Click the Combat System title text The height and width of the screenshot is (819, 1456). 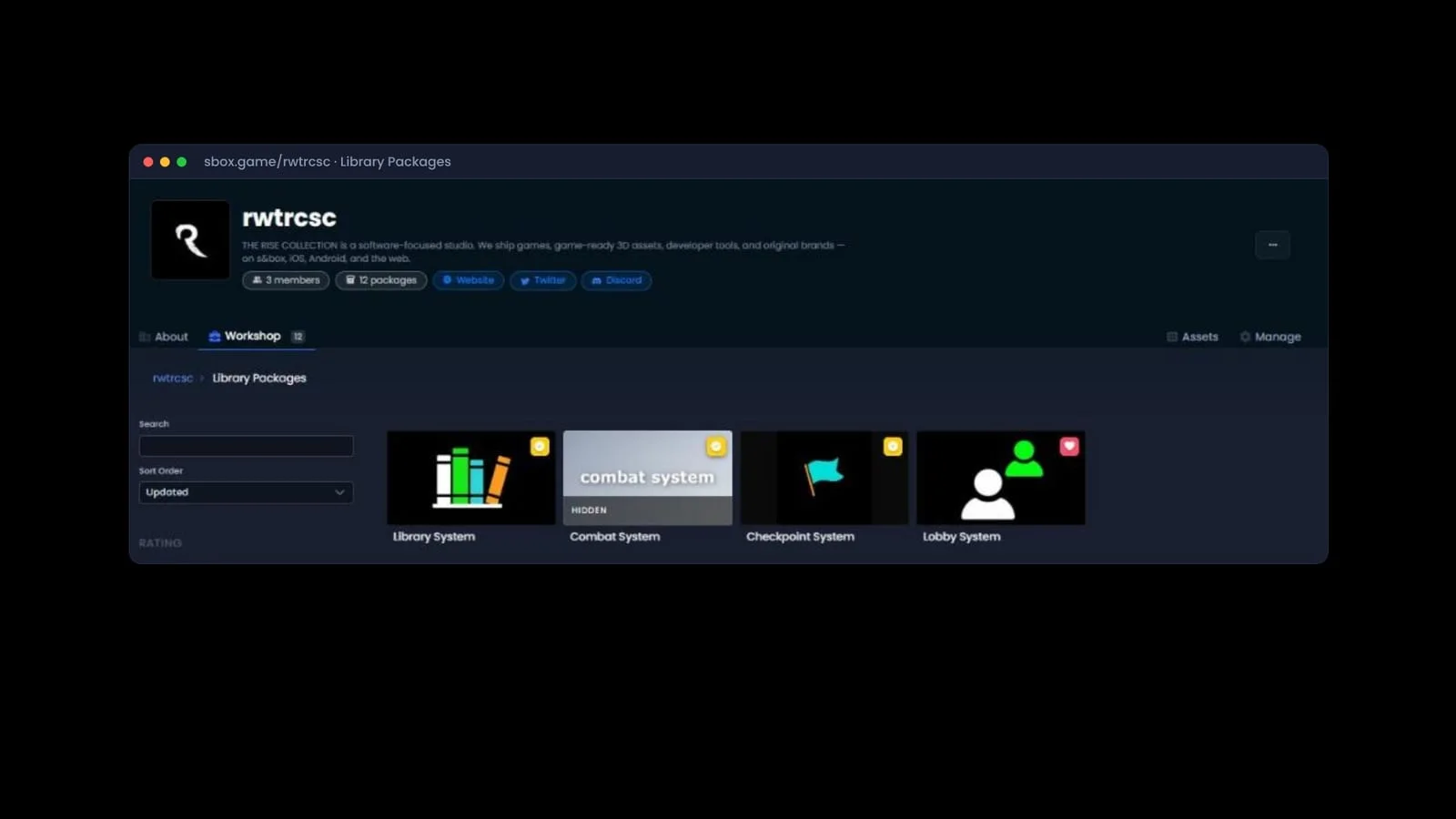615,536
